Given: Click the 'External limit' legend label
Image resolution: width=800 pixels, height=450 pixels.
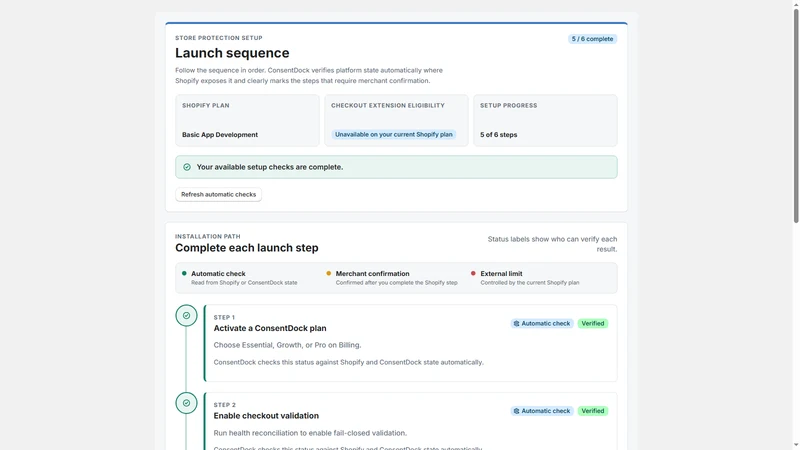Looking at the screenshot, I should point(501,273).
